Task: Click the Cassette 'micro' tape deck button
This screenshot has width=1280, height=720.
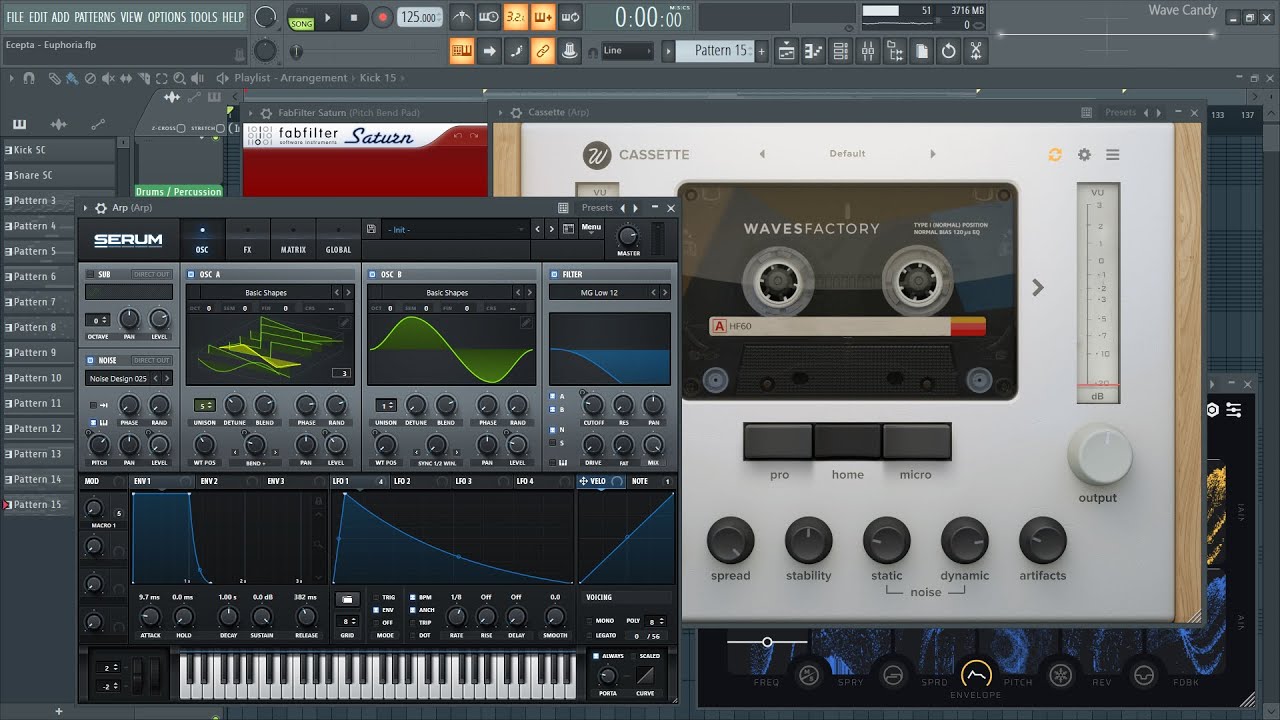Action: (916, 441)
